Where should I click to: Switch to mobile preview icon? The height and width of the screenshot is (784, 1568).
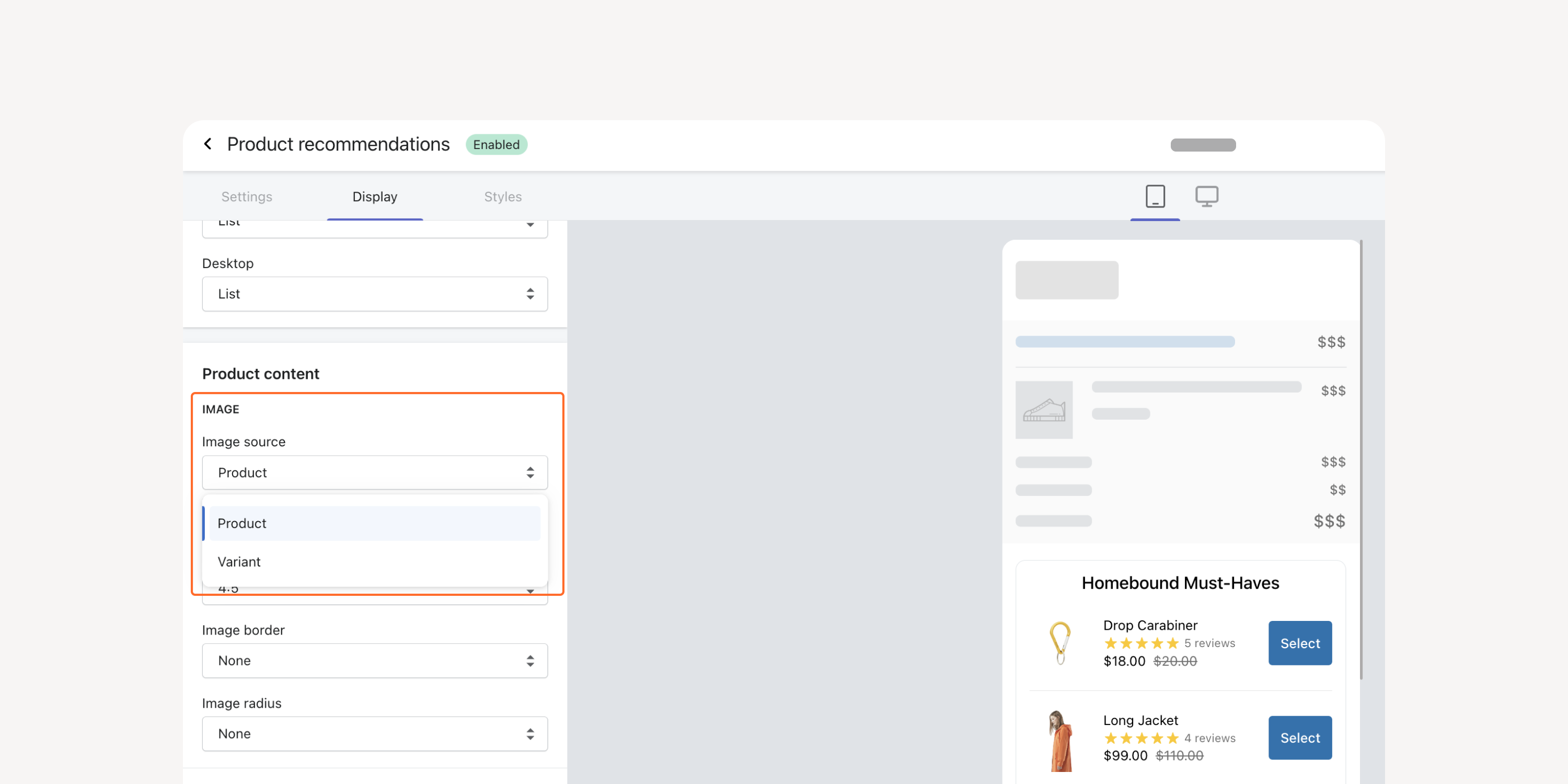point(1155,197)
